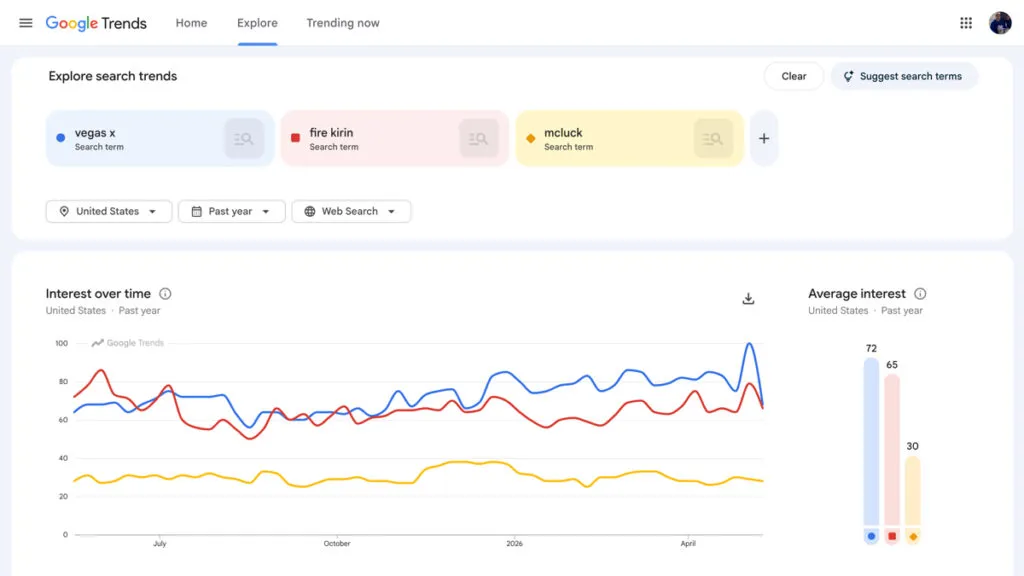The image size is (1024, 576).
Task: Click the red average bar labeled 65
Action: click(x=892, y=449)
